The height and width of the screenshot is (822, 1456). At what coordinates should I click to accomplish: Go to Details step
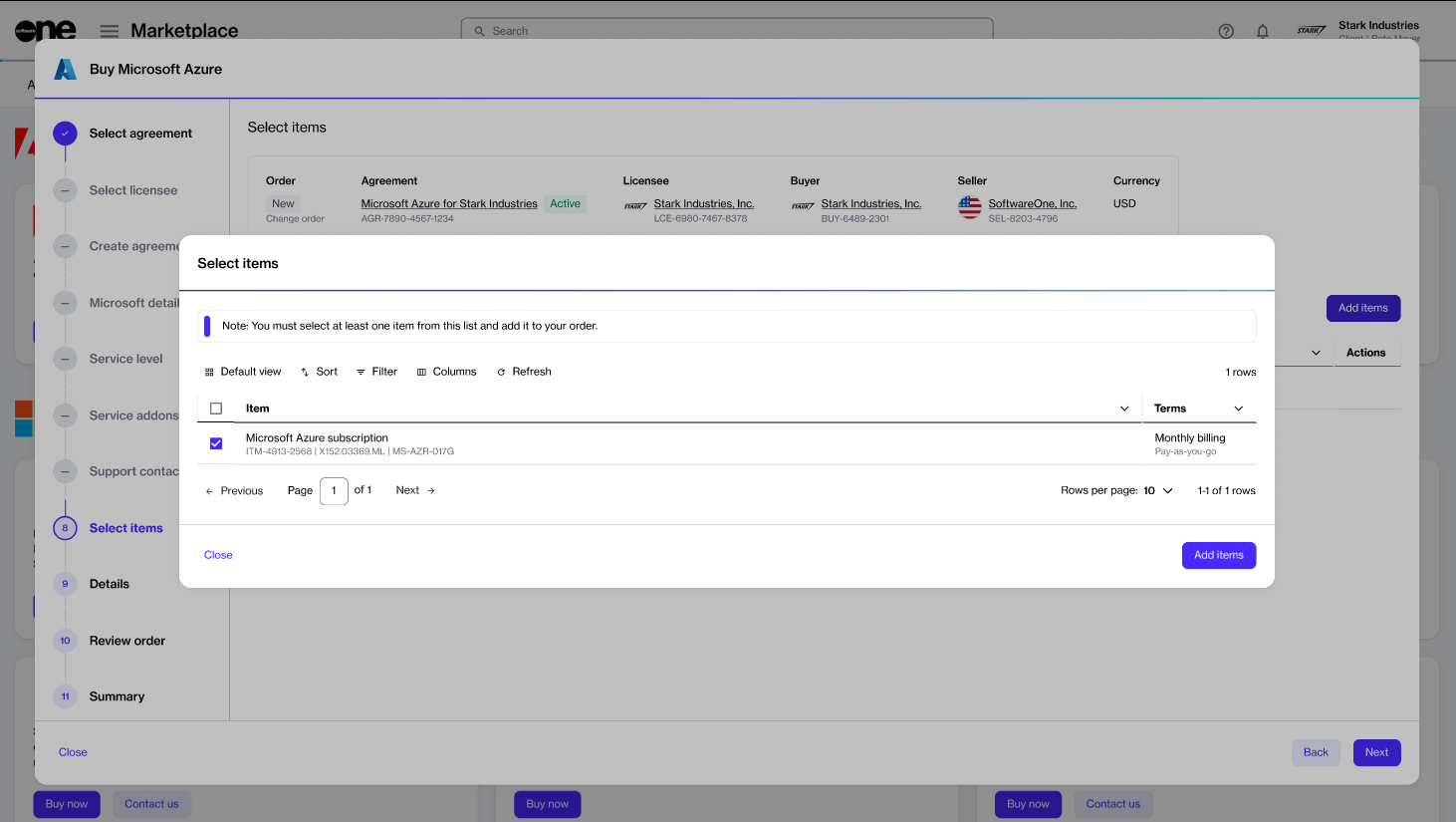pos(110,584)
